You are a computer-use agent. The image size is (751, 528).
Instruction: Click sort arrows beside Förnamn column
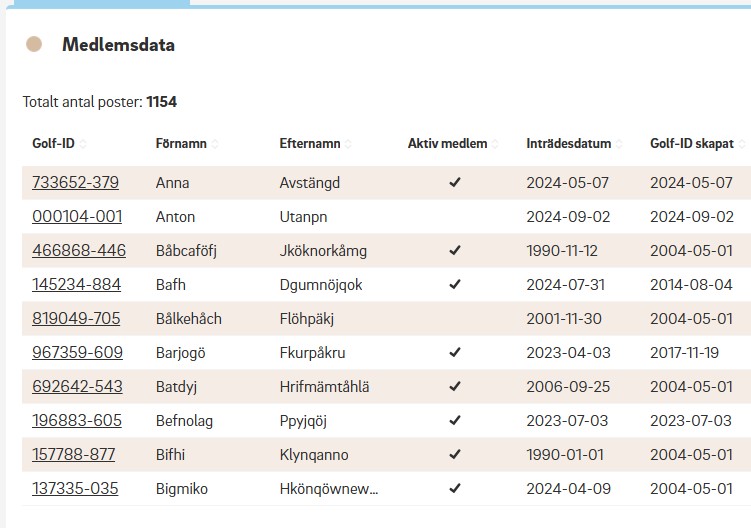[215, 144]
